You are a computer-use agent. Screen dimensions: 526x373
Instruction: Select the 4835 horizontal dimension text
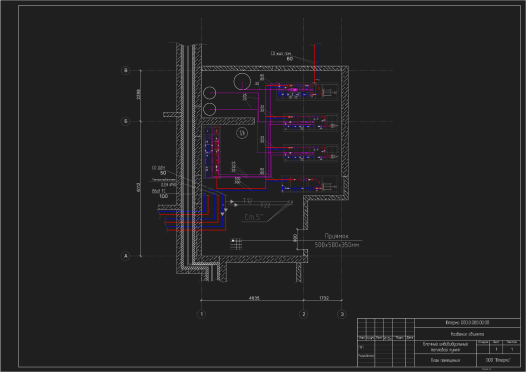(254, 298)
